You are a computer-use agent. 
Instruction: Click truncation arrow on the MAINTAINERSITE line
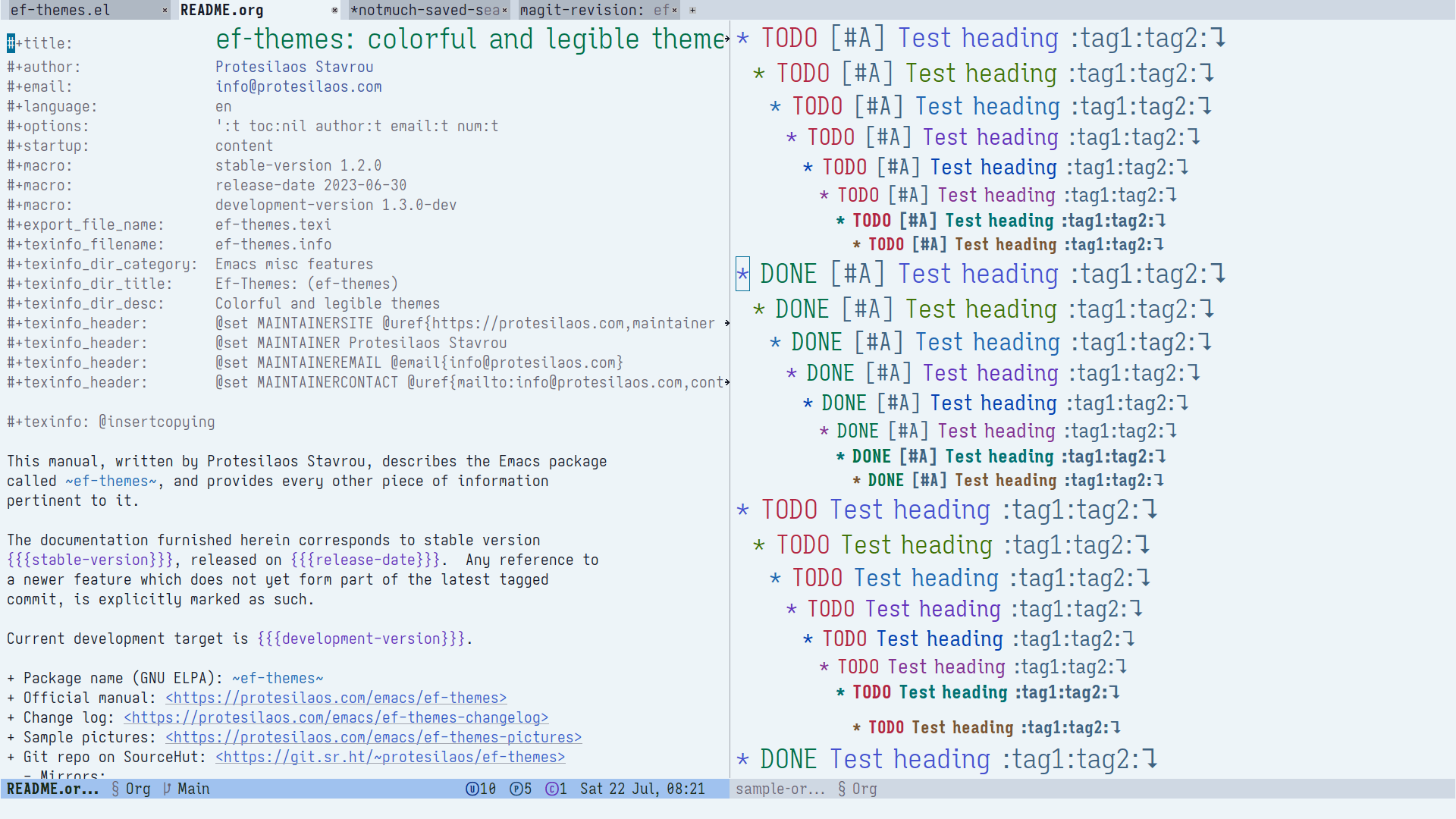(727, 324)
